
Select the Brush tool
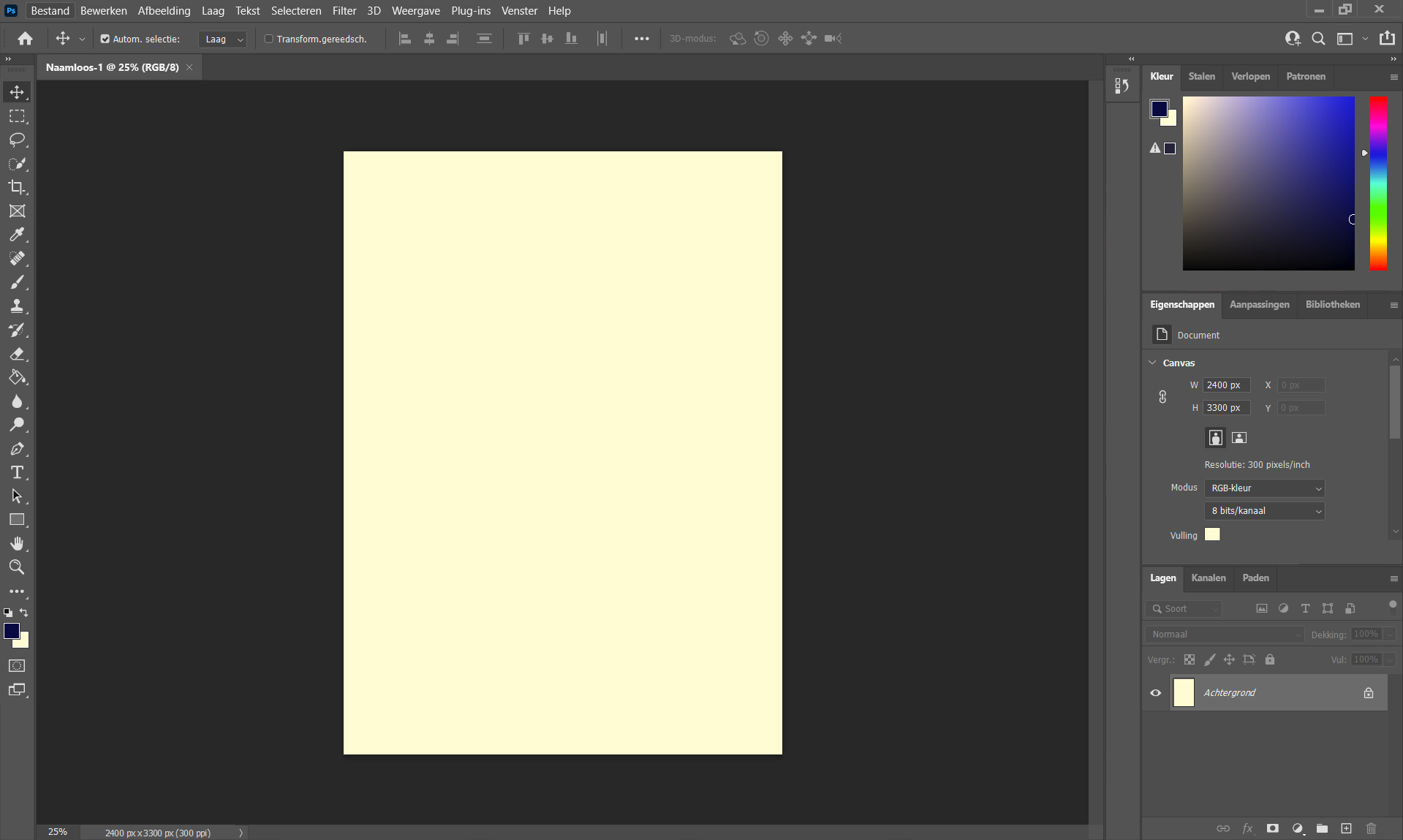pyautogui.click(x=17, y=282)
